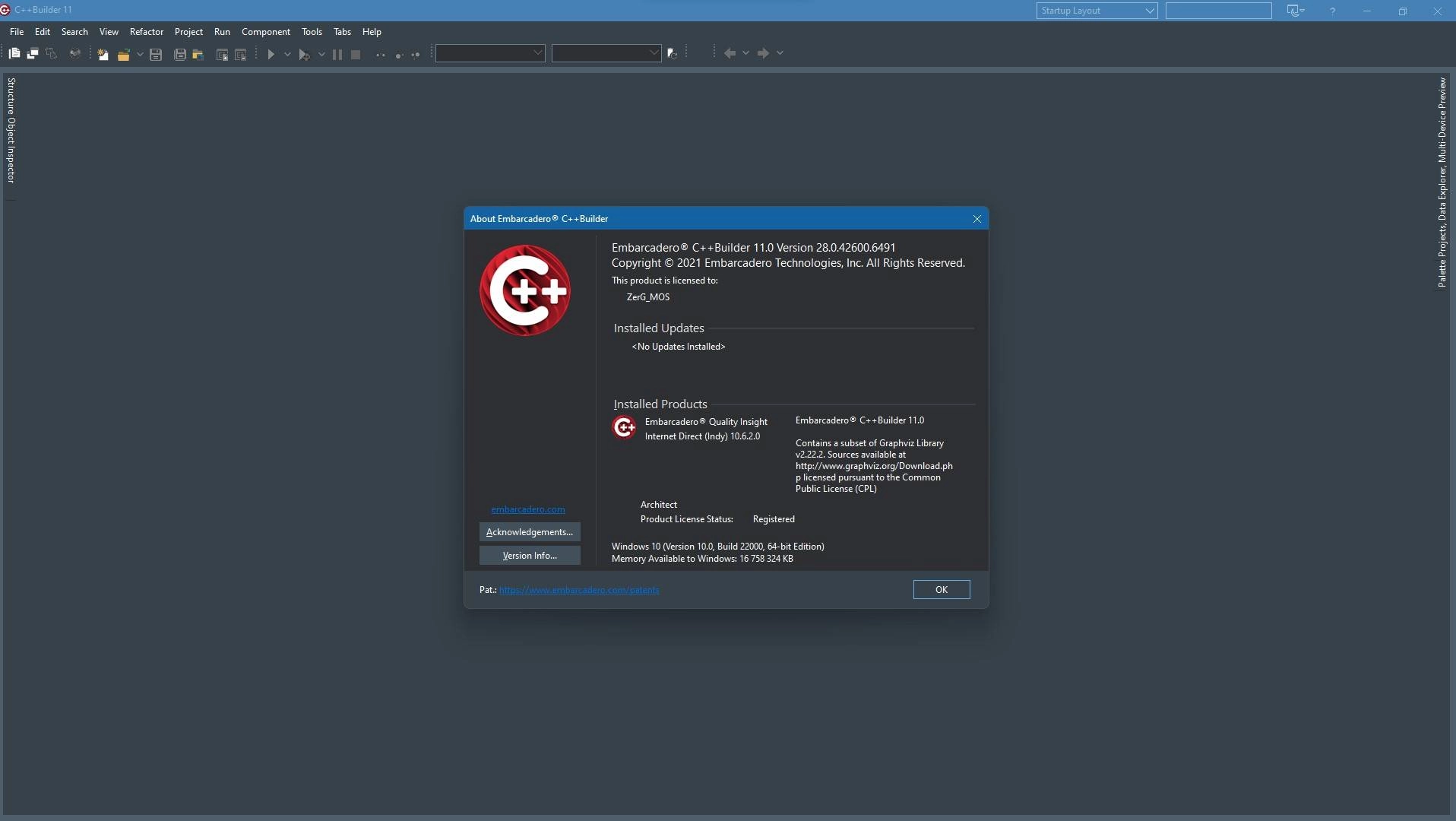Click the Registered license status text
This screenshot has width=1456, height=821.
(774, 519)
